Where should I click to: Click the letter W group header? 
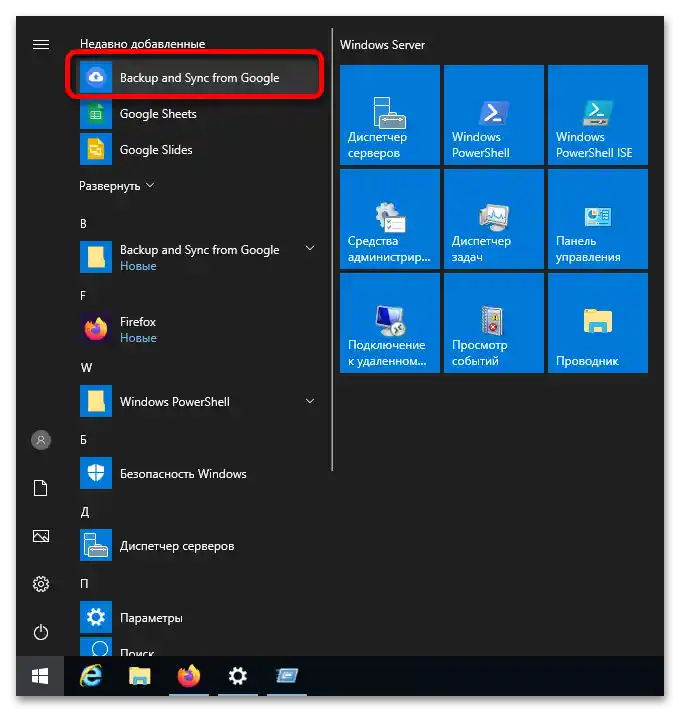[86, 367]
